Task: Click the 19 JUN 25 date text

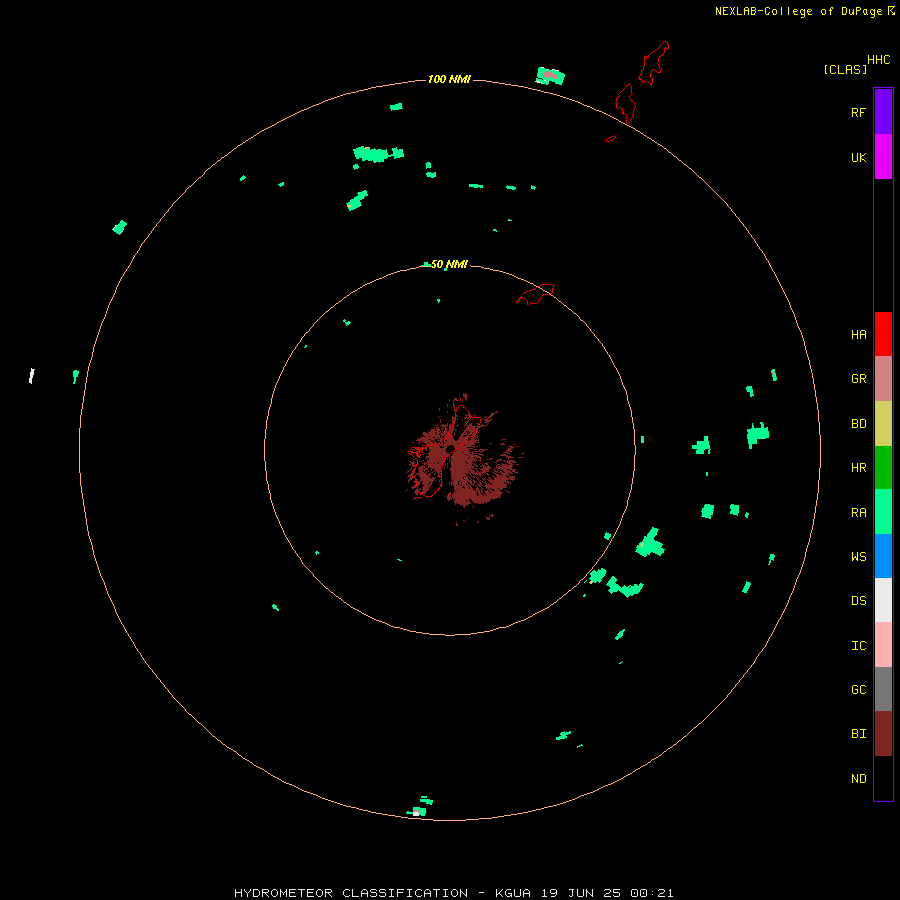Action: 581,893
